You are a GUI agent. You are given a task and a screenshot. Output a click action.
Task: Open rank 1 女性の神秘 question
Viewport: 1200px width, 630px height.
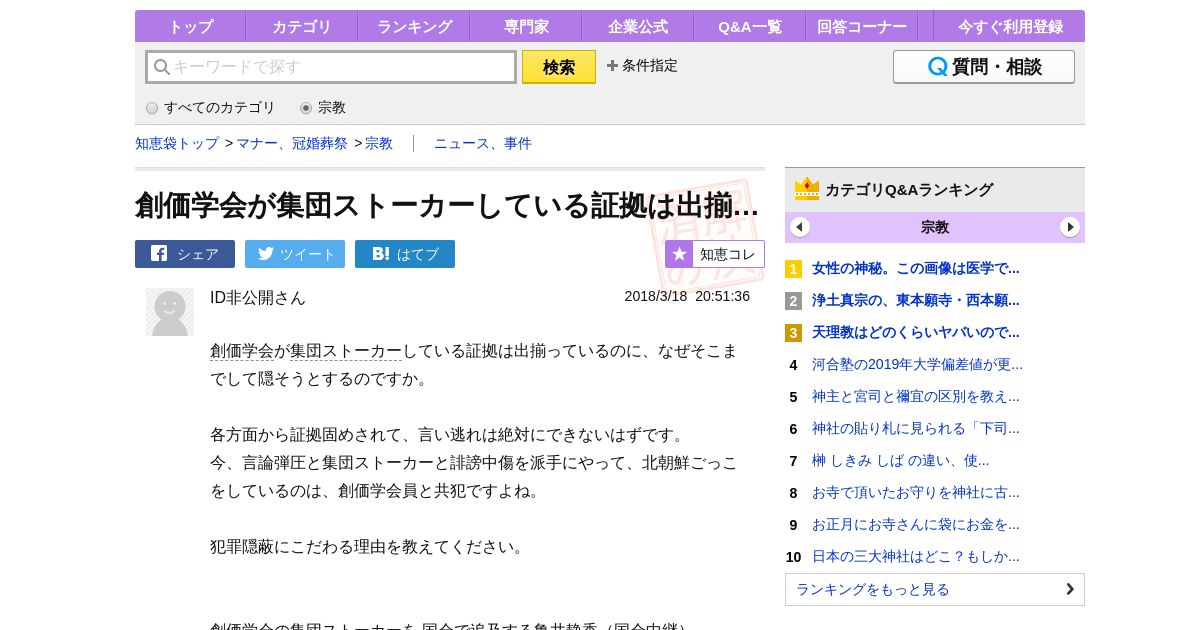tap(915, 268)
